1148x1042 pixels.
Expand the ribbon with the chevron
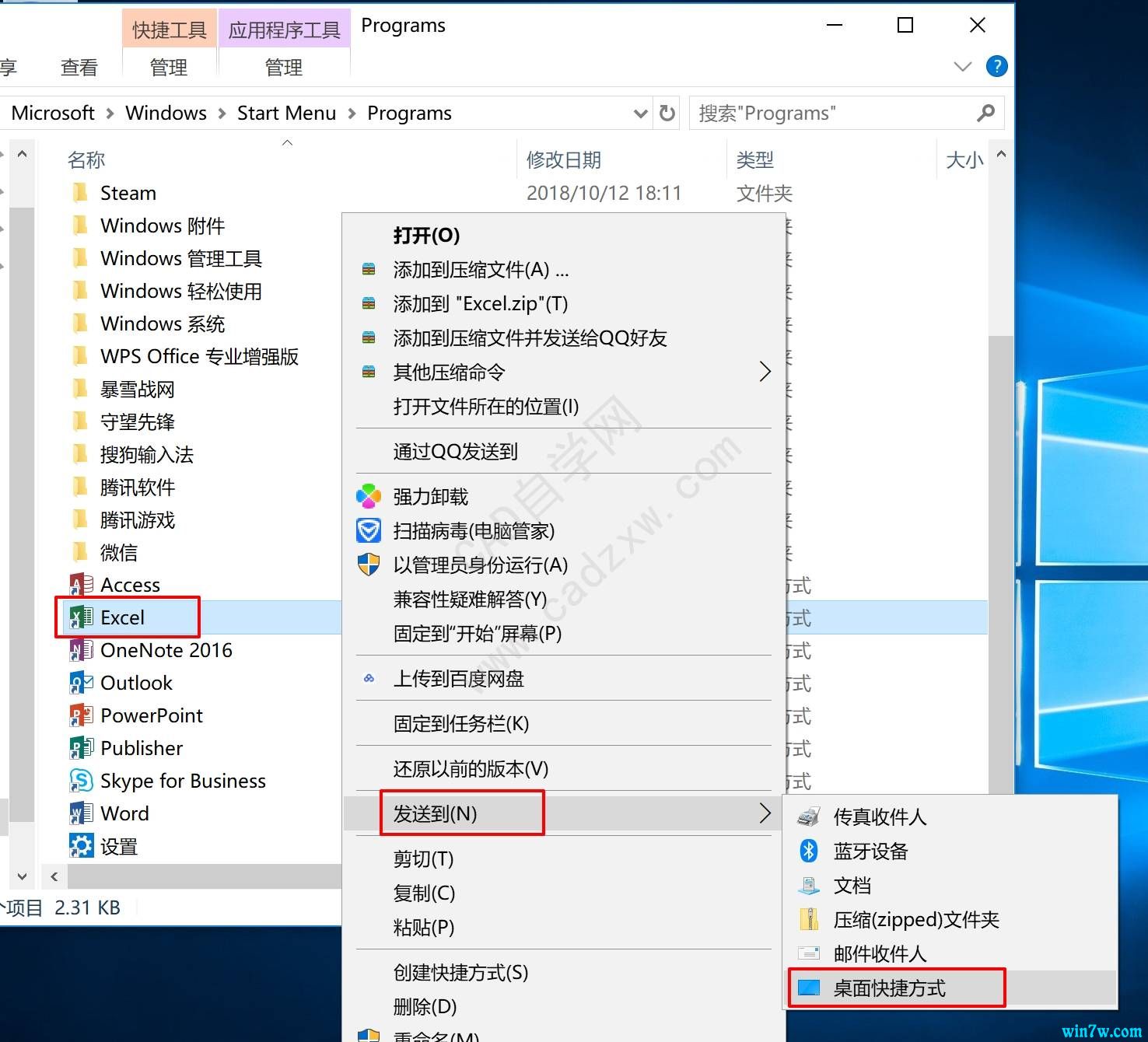pos(963,66)
